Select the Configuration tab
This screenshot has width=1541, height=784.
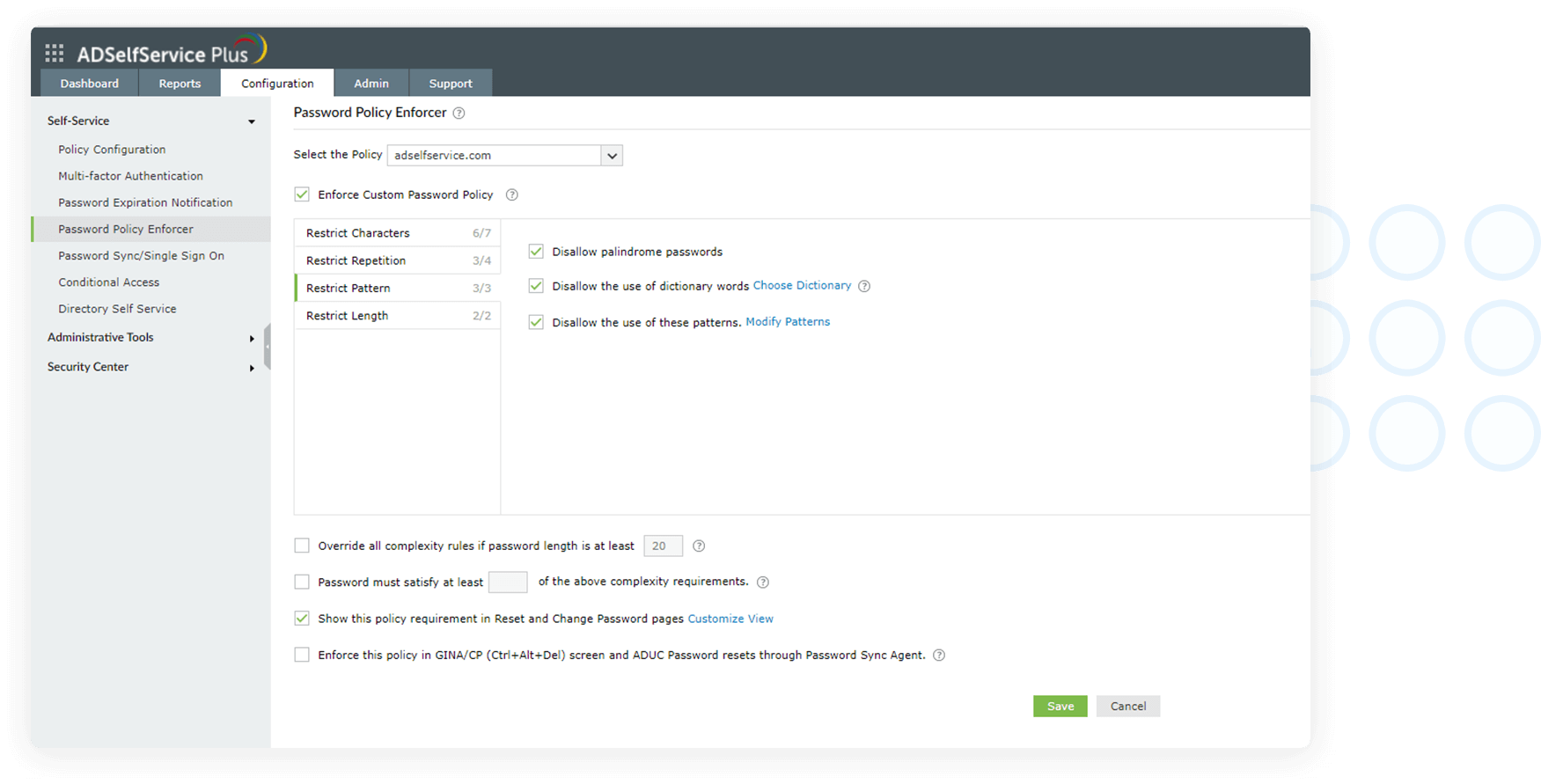tap(277, 84)
